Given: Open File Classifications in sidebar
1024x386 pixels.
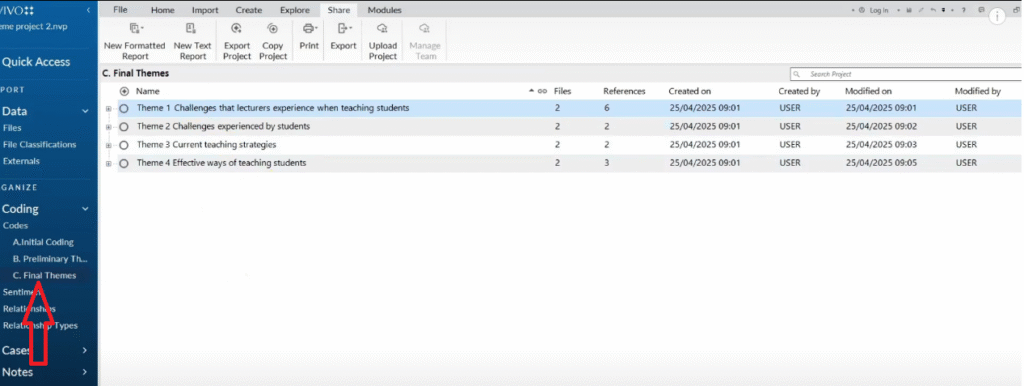Looking at the screenshot, I should (40, 144).
